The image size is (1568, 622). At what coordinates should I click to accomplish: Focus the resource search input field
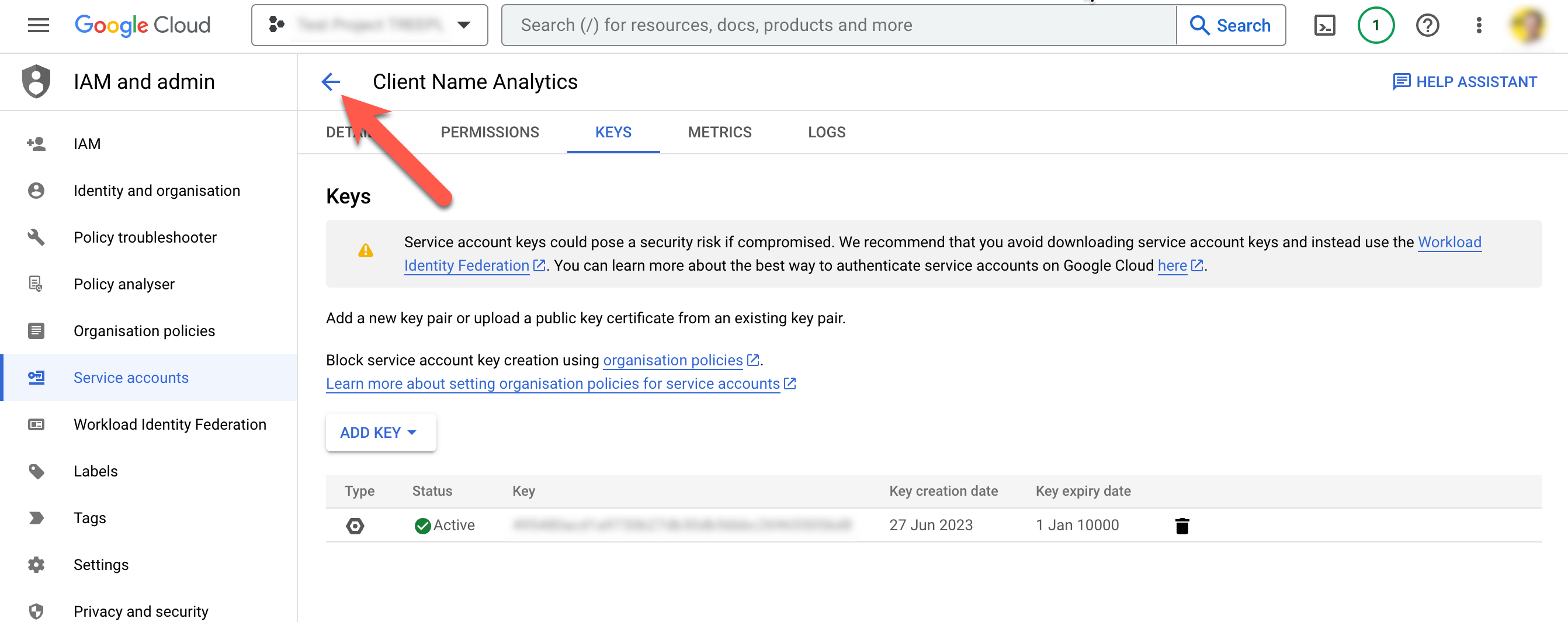839,25
